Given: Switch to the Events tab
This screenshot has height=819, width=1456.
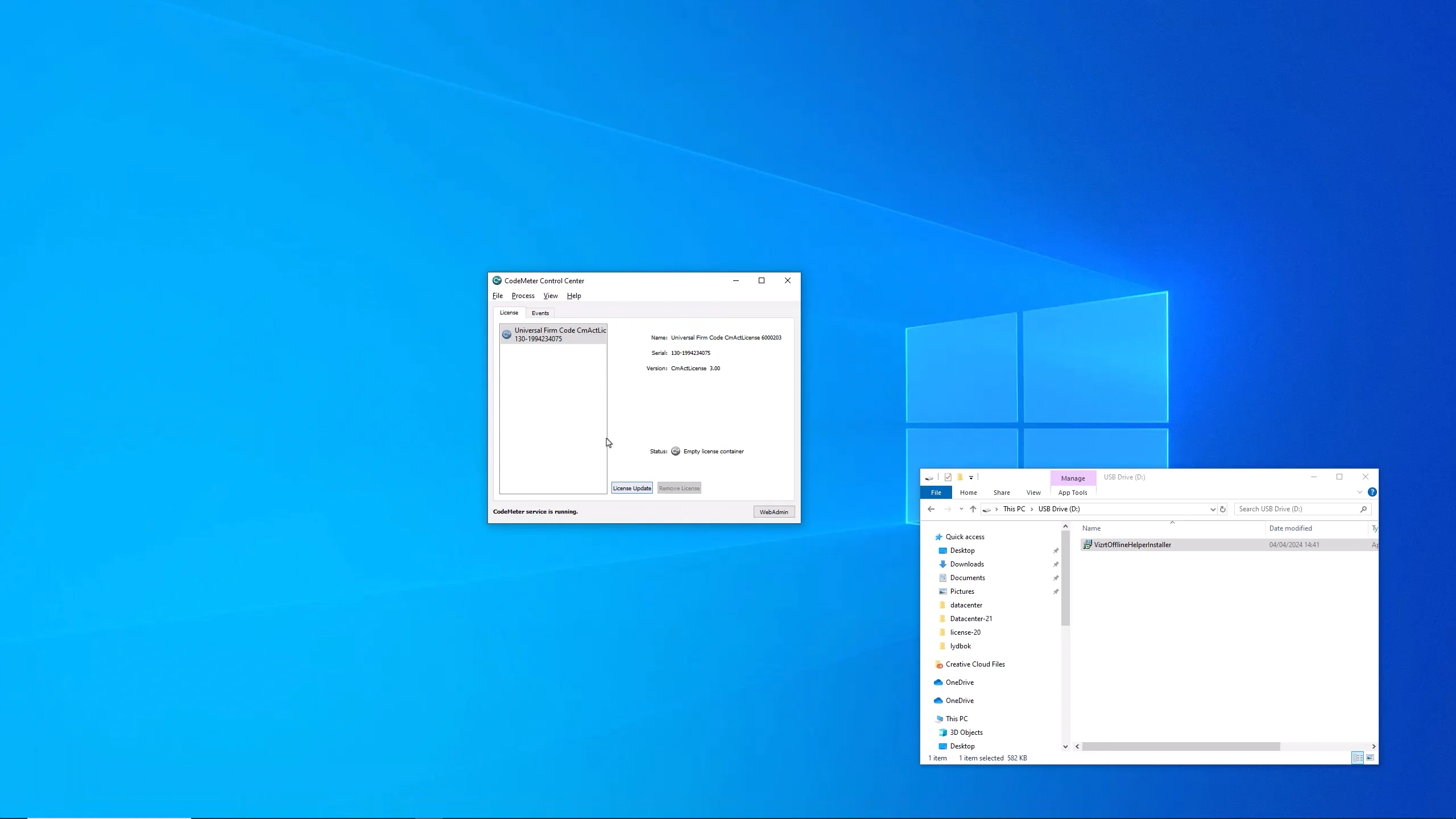Looking at the screenshot, I should coord(540,313).
